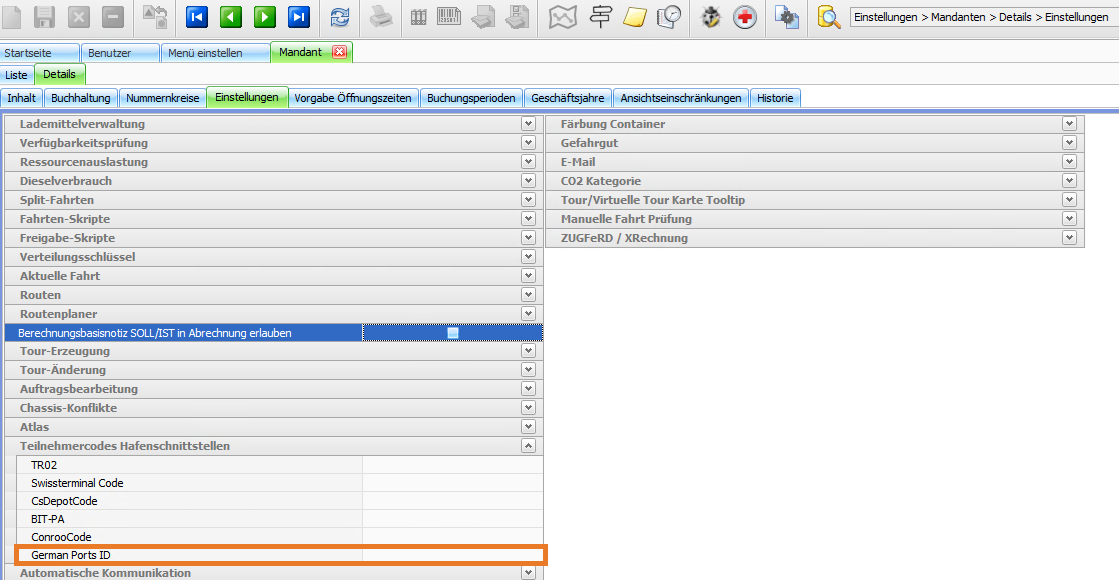Expand the ZUGFeRD / XRechnung section
Screen dimensions: 1119x580
pyautogui.click(x=1069, y=238)
